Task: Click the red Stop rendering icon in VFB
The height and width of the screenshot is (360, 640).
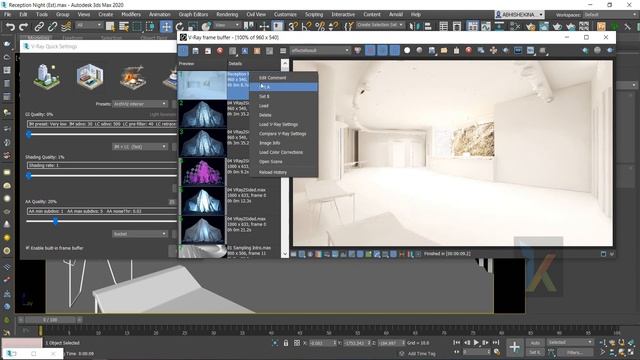Action: [x=469, y=51]
